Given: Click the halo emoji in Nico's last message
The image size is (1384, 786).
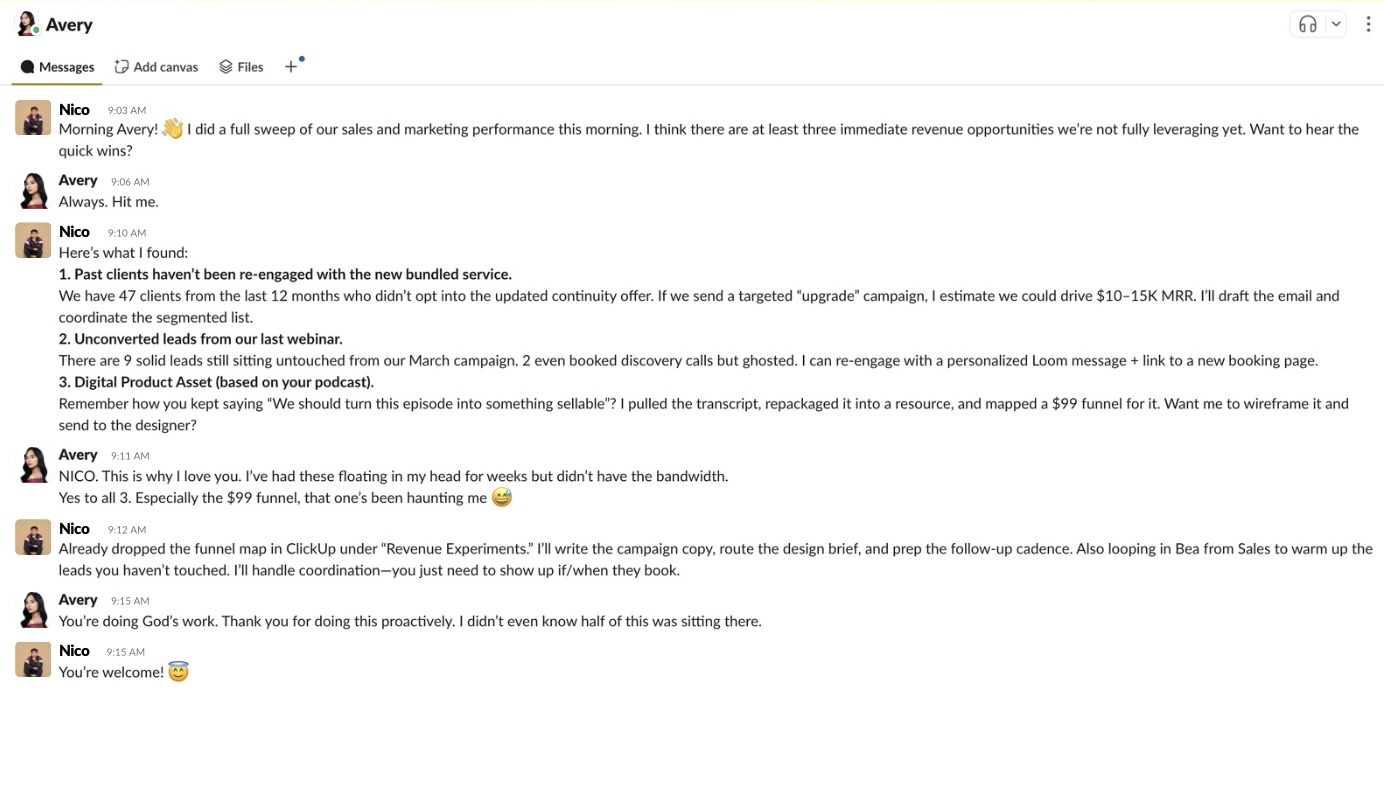Looking at the screenshot, I should coord(178,672).
